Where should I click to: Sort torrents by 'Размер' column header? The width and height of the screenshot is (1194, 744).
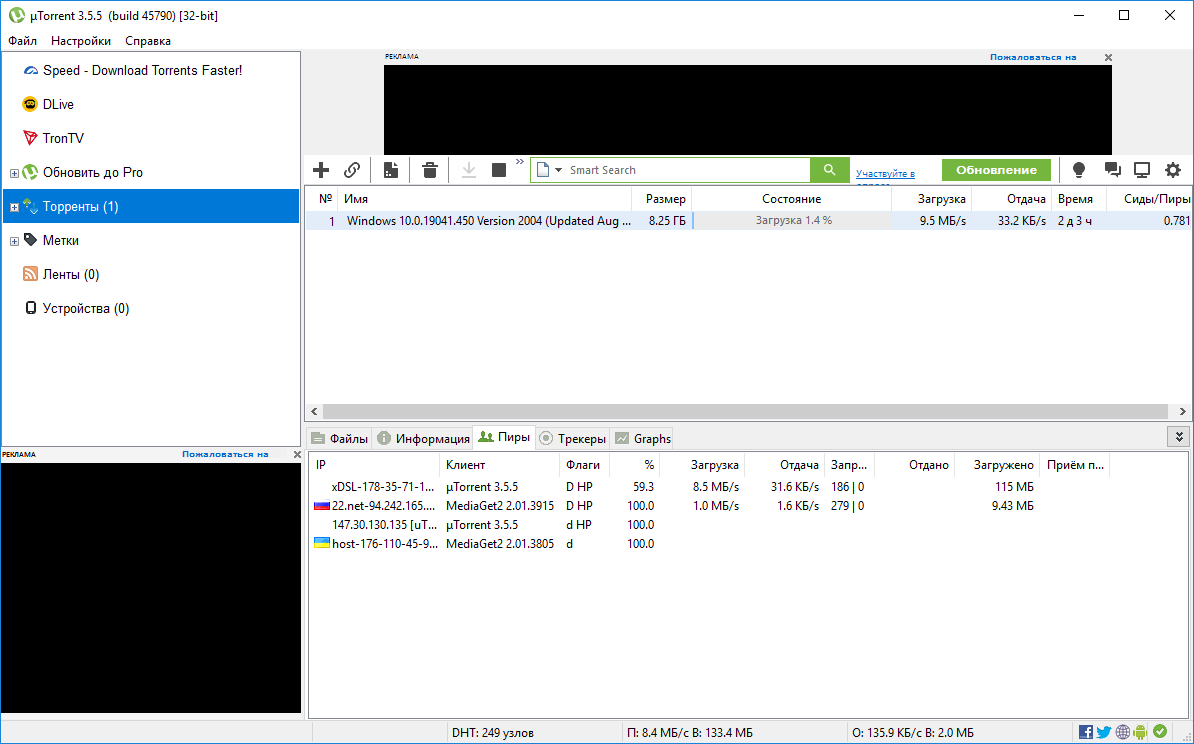(x=662, y=199)
